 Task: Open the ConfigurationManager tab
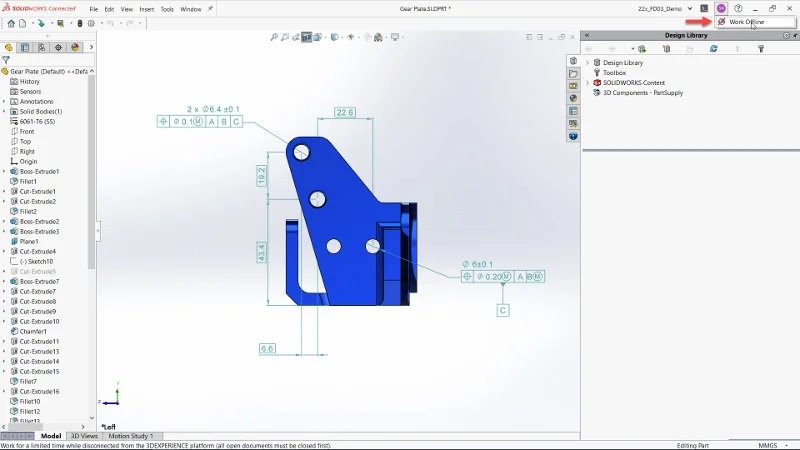coord(41,47)
